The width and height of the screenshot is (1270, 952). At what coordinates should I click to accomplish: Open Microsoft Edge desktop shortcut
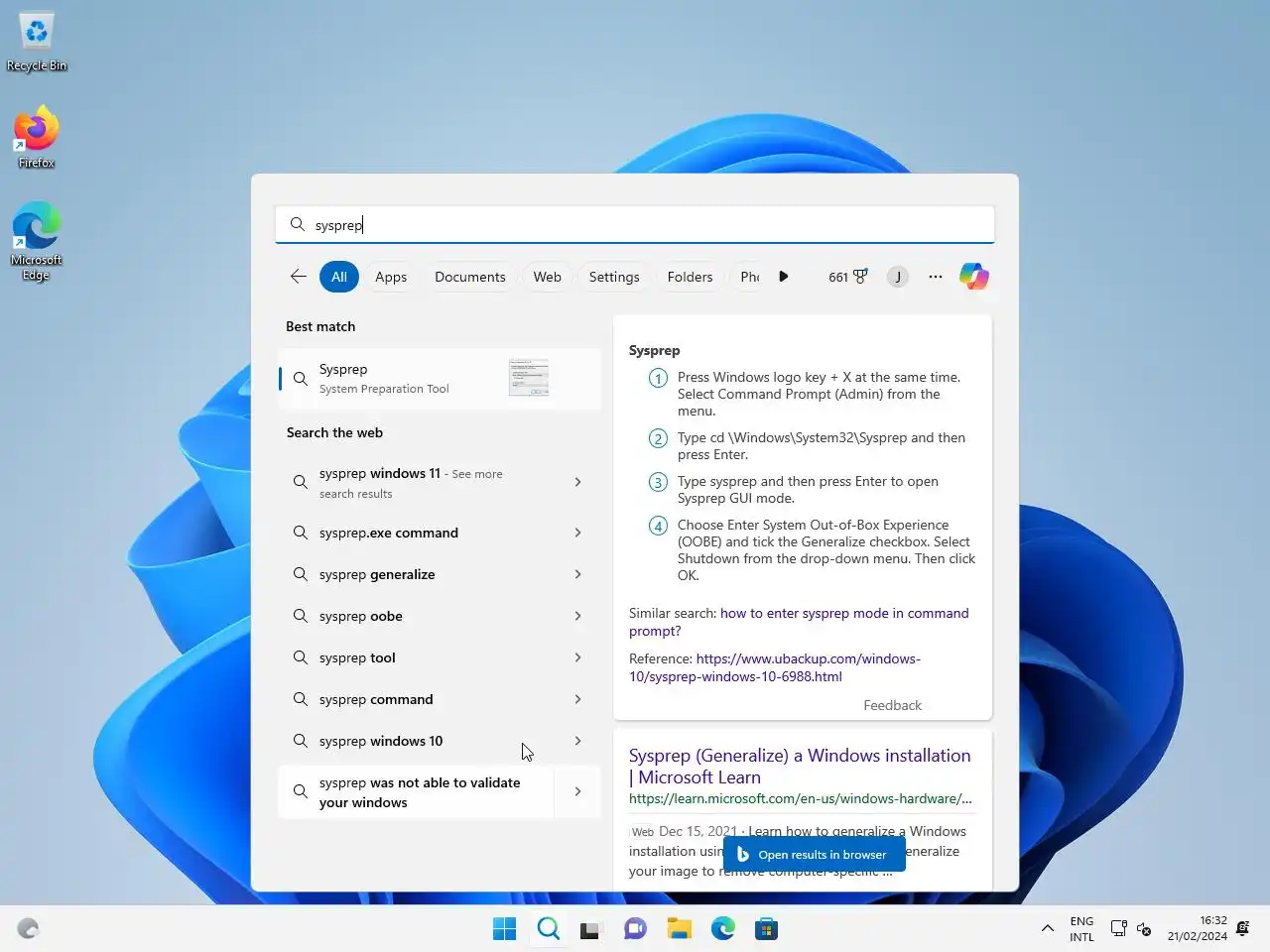click(37, 241)
